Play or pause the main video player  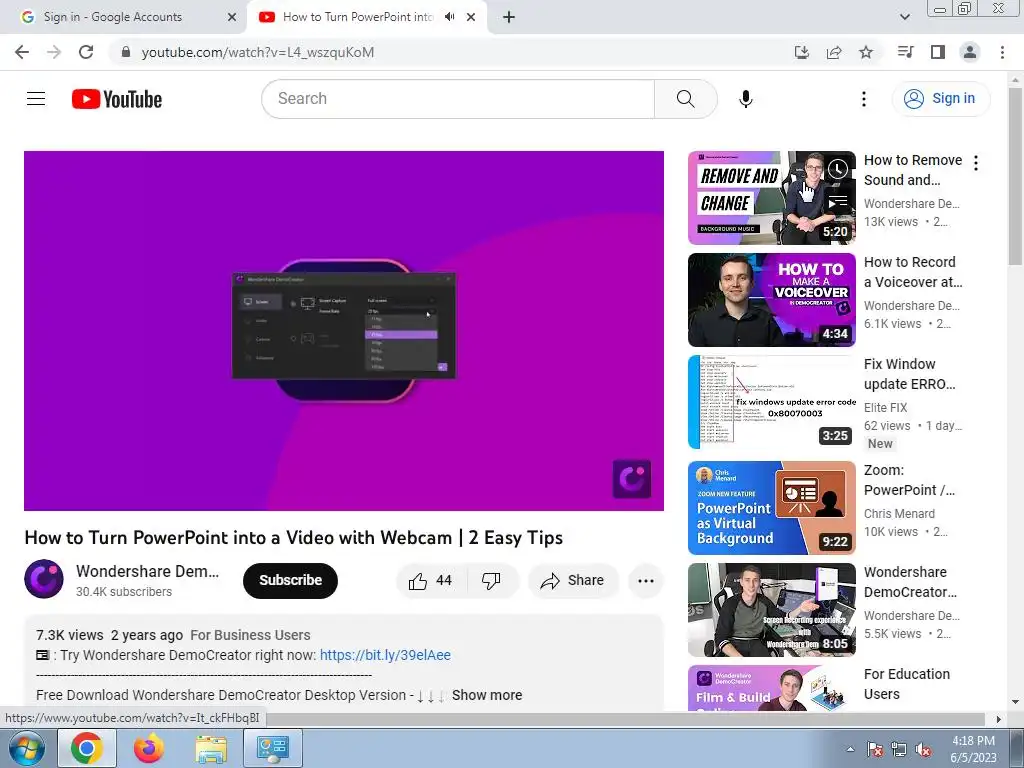tap(344, 330)
